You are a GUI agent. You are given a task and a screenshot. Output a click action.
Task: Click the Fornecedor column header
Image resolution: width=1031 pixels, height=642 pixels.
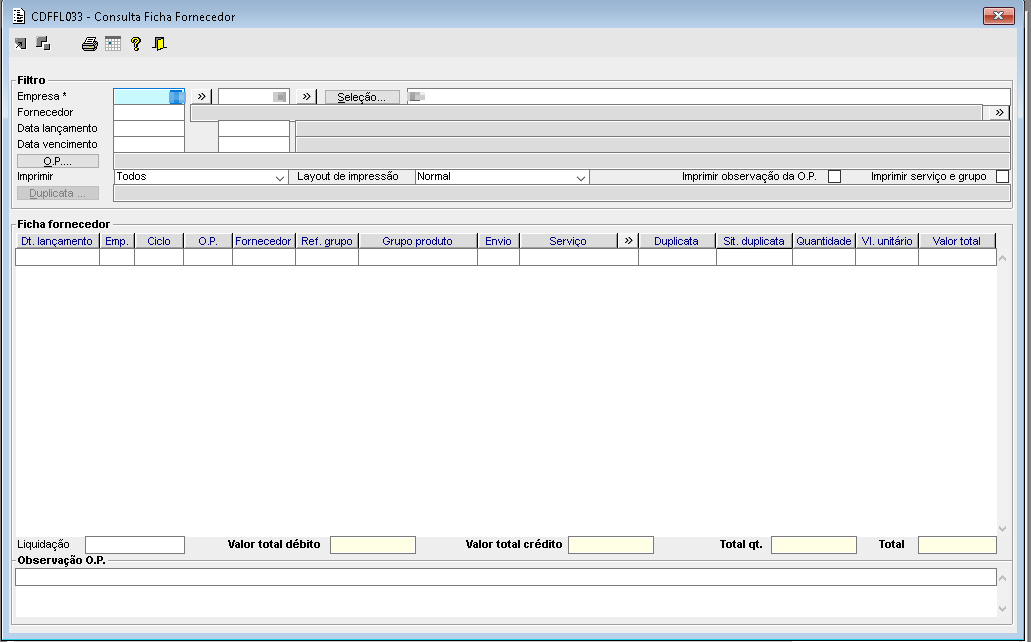point(263,241)
